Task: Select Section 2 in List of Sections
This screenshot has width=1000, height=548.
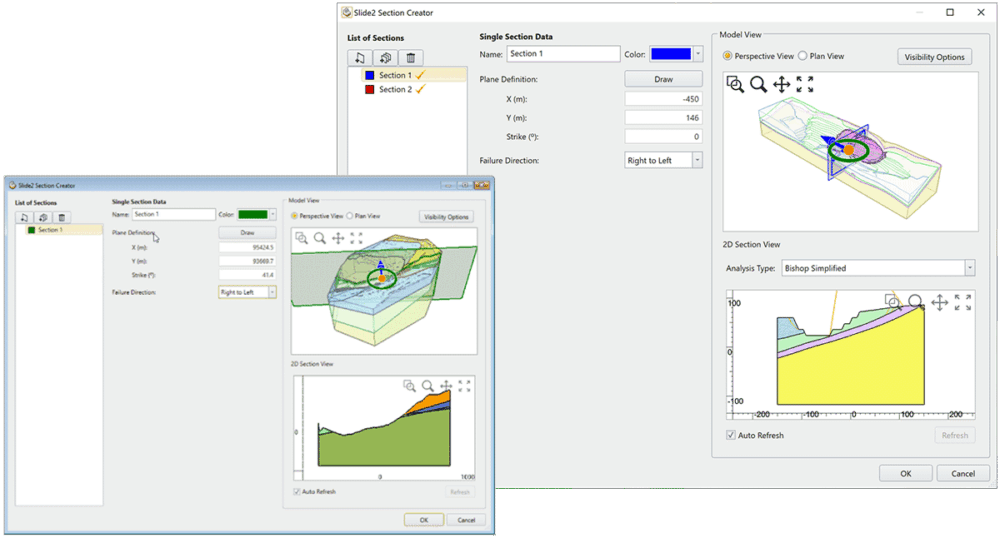Action: coord(394,90)
